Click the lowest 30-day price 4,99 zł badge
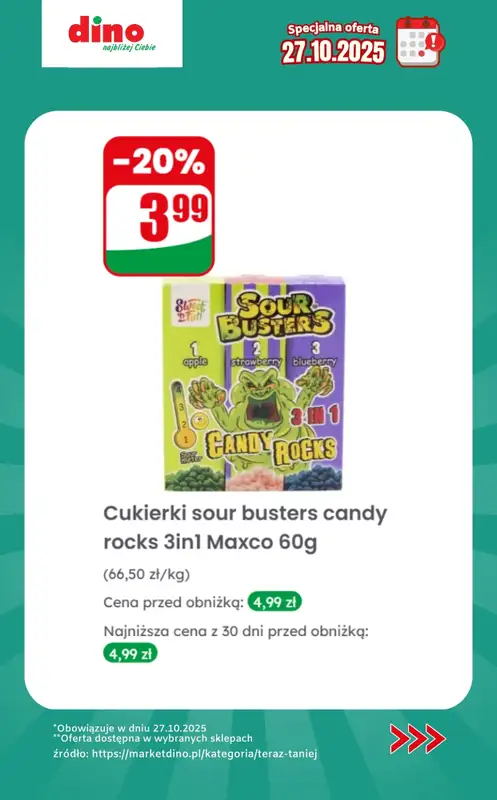This screenshot has height=800, width=497. pyautogui.click(x=130, y=654)
